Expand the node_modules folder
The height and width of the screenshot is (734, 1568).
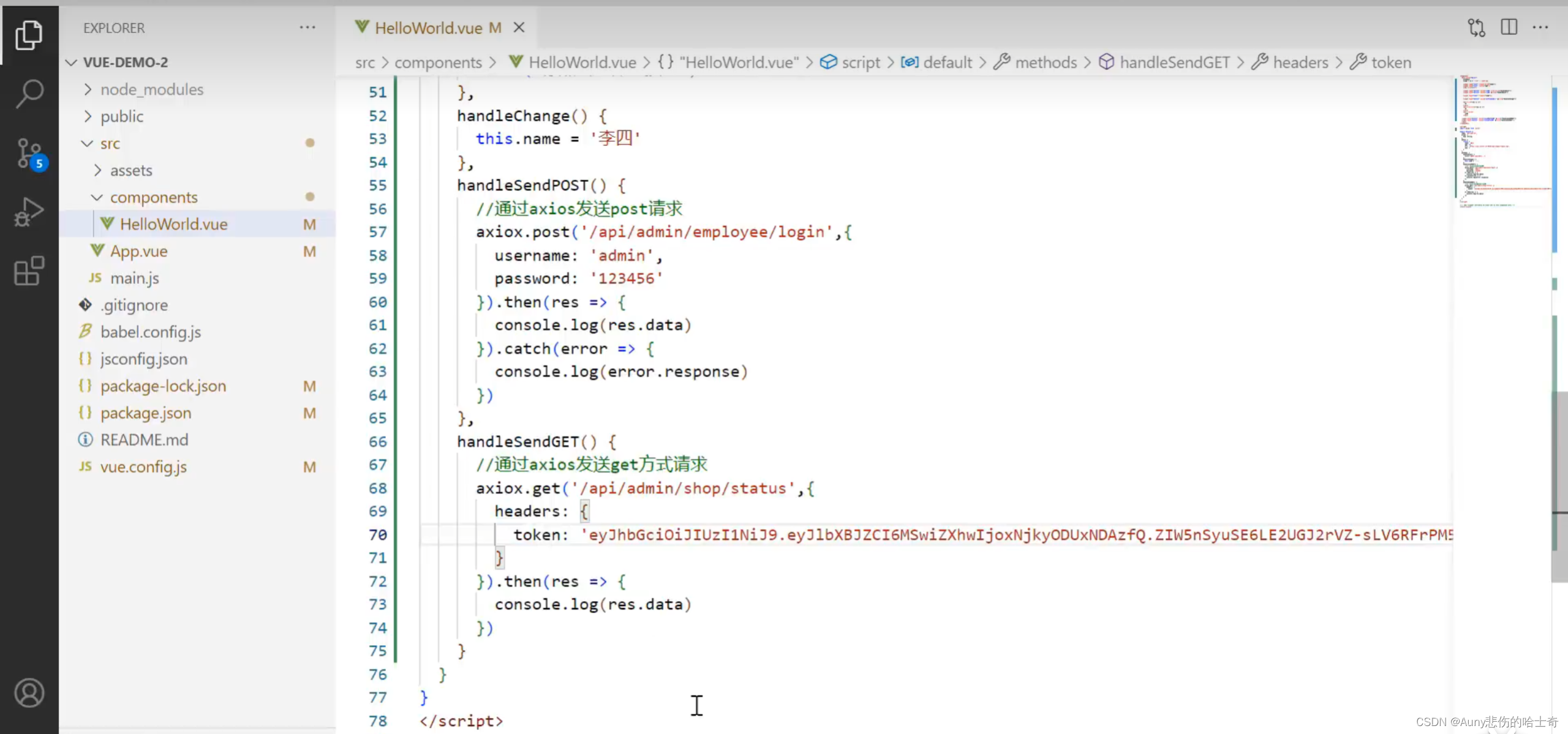click(151, 89)
